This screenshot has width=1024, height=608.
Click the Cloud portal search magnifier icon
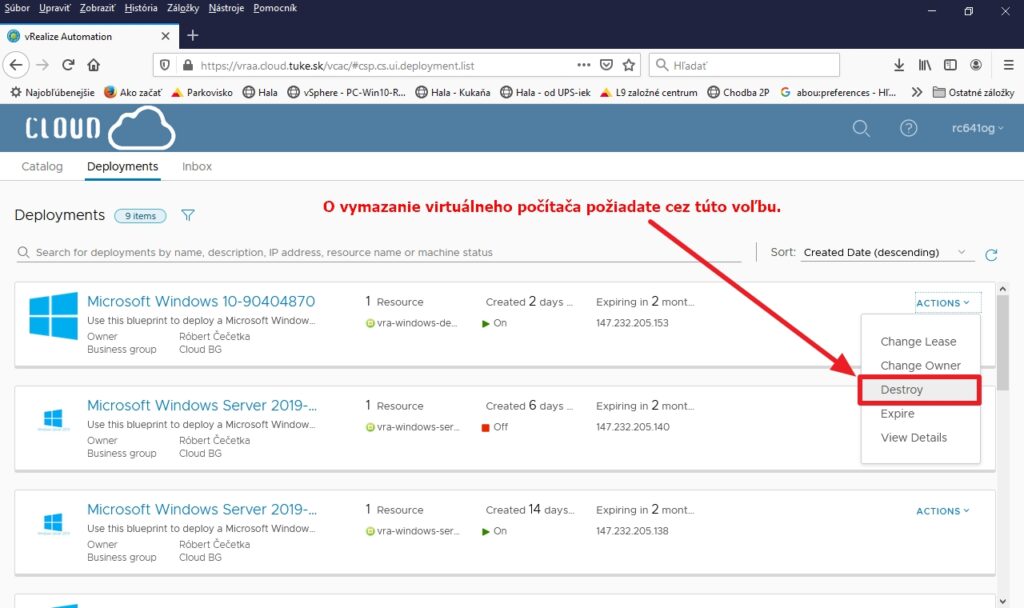861,128
